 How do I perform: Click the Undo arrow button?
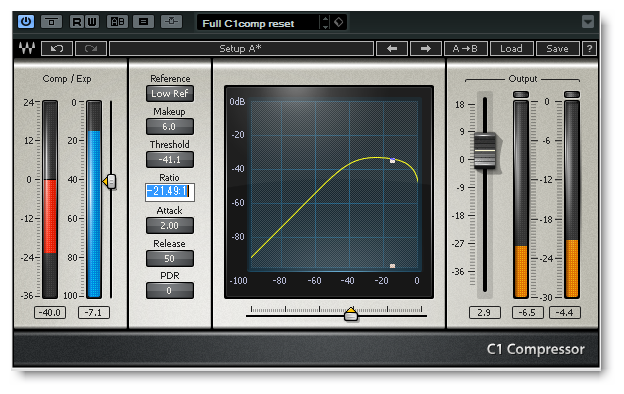pyautogui.click(x=57, y=49)
